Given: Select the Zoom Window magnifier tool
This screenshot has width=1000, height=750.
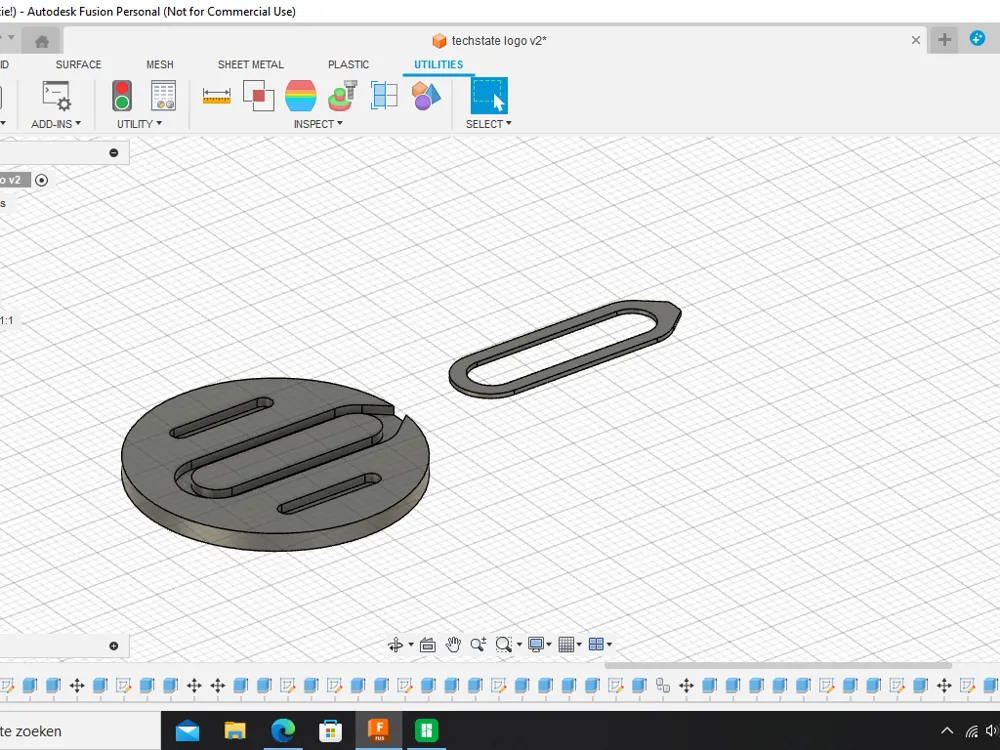Looking at the screenshot, I should [x=503, y=645].
